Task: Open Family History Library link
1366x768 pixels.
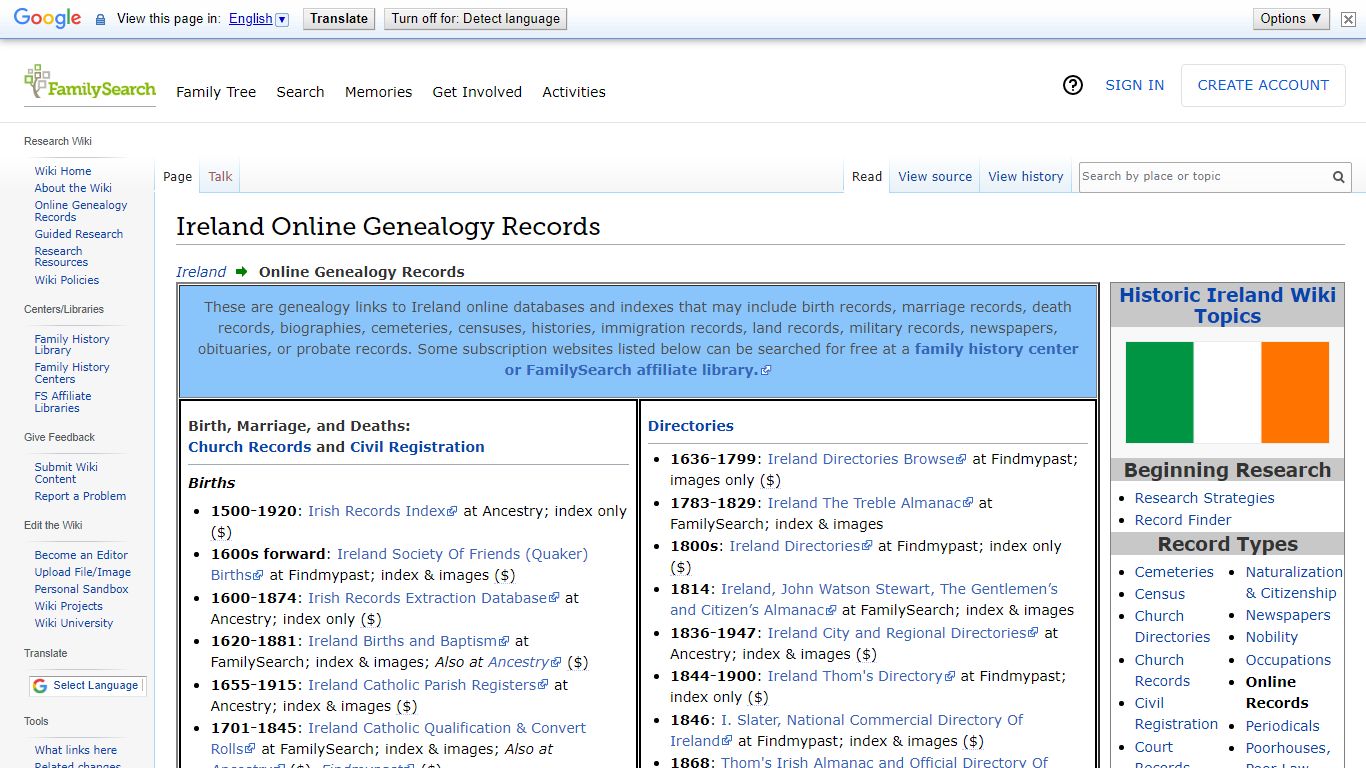Action: point(72,345)
